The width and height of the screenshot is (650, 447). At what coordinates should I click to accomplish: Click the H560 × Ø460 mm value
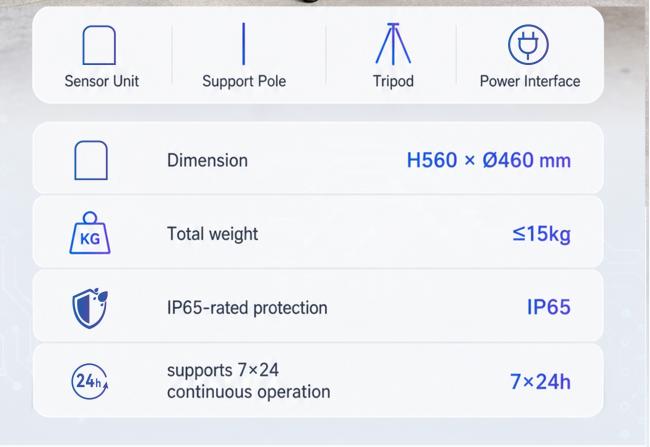tap(489, 160)
